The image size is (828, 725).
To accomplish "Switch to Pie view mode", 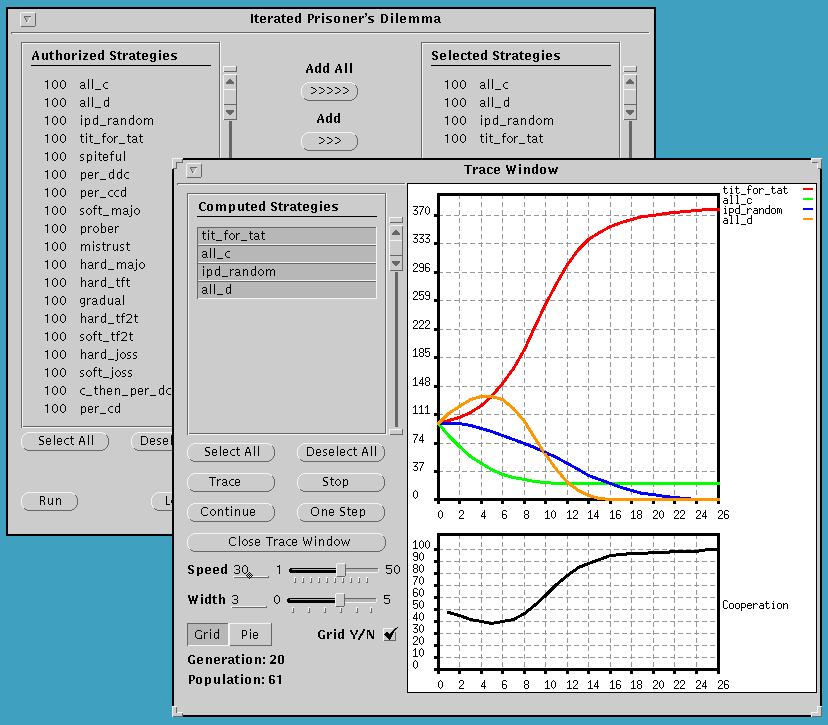I will coord(249,634).
